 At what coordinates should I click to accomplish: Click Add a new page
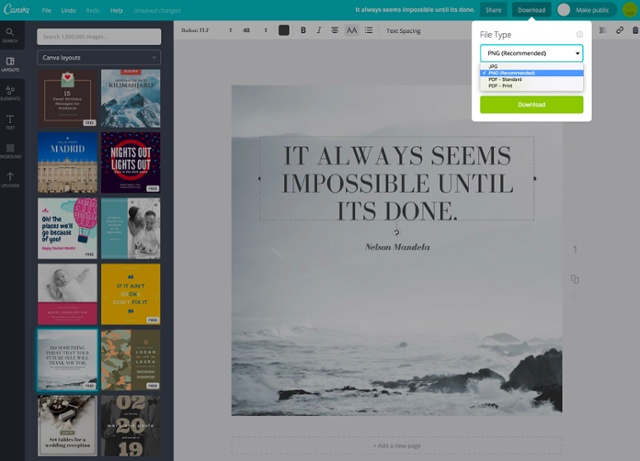(x=397, y=445)
